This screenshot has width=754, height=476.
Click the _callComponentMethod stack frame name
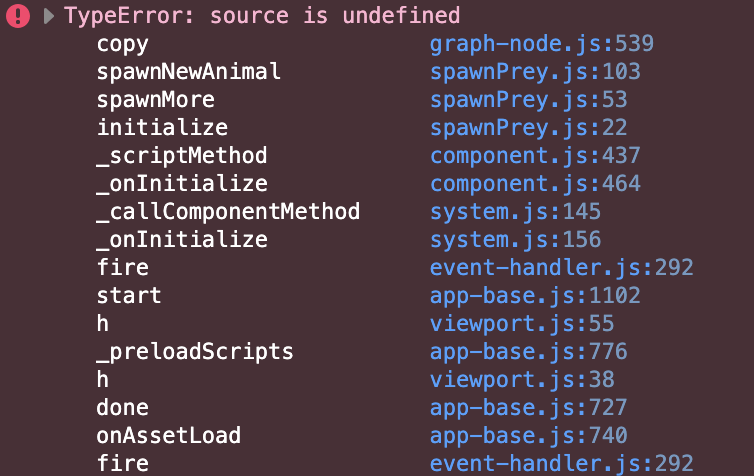(228, 212)
